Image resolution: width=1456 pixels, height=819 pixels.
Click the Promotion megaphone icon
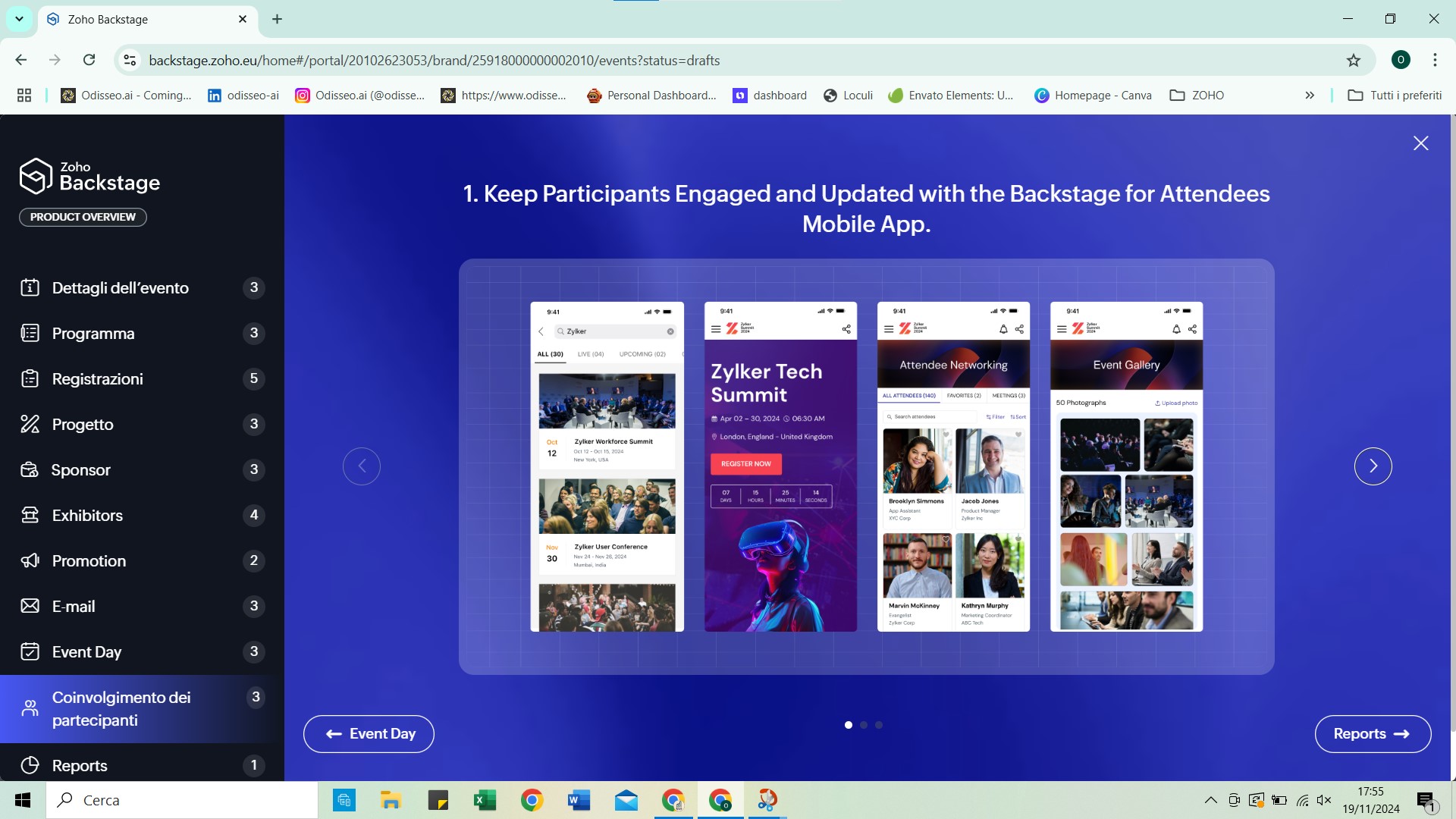[30, 560]
